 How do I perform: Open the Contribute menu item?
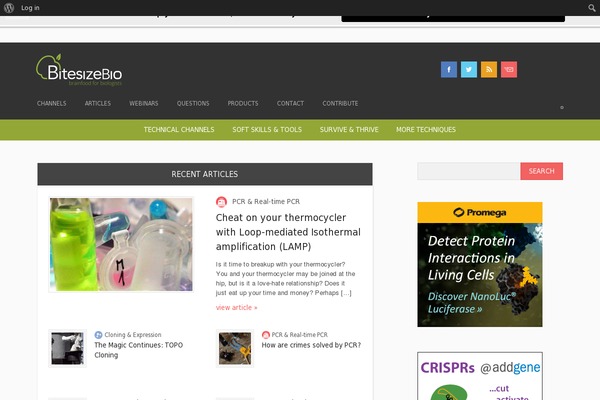[x=340, y=103]
